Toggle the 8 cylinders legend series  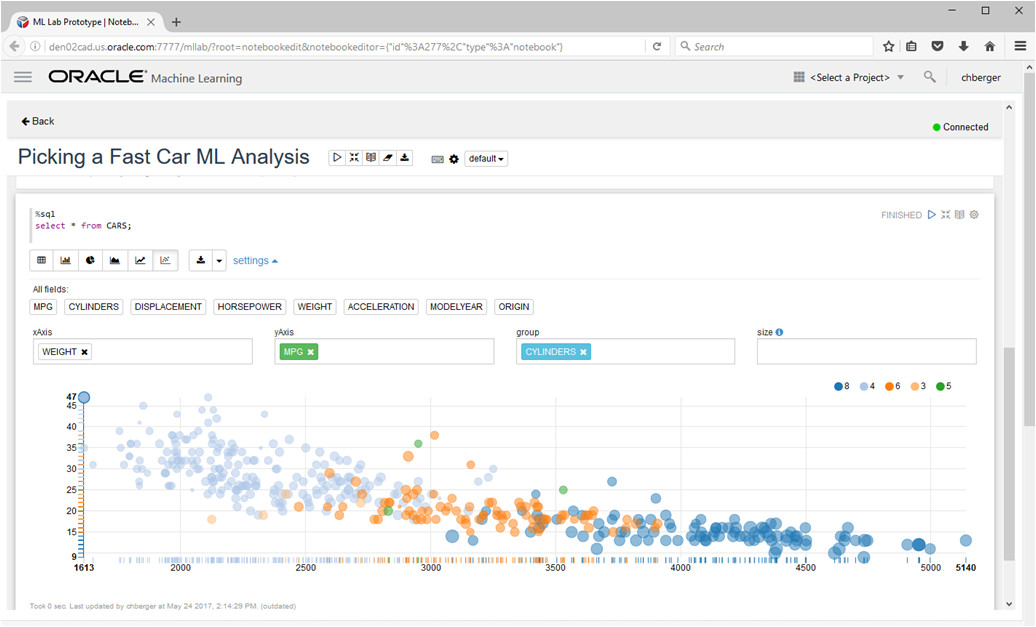[x=842, y=387]
